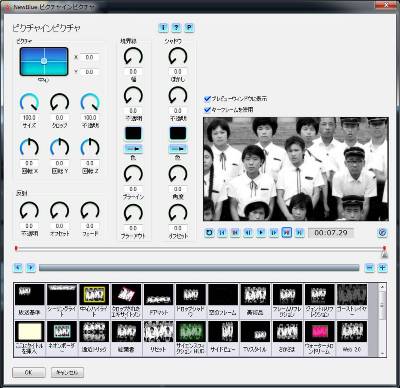Open the shadow color picker arrow

click(x=178, y=149)
